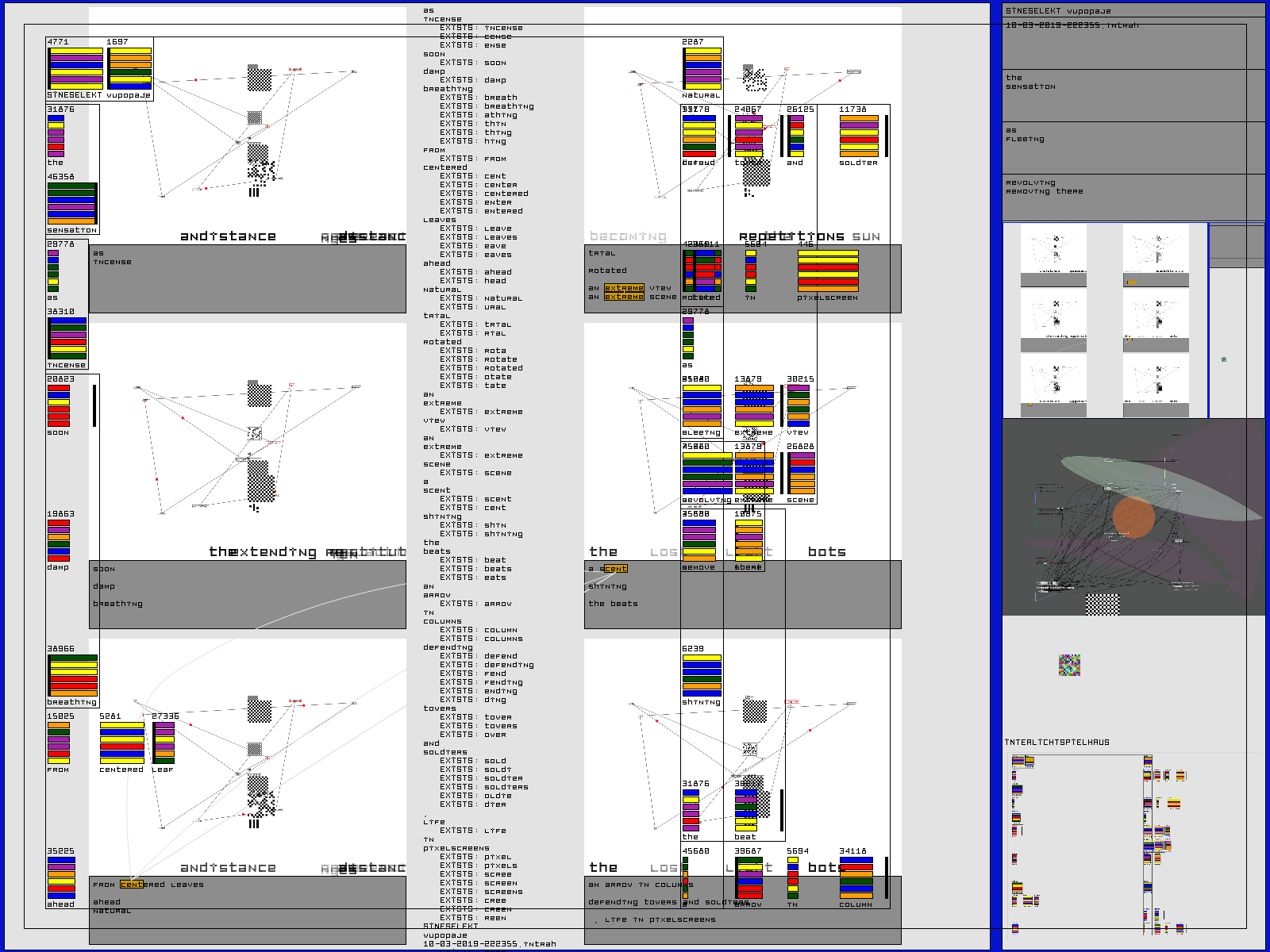Screen dimensions: 1270x952
Task: Open the 'revolving removing there' sidebar panel
Action: click(x=1133, y=197)
